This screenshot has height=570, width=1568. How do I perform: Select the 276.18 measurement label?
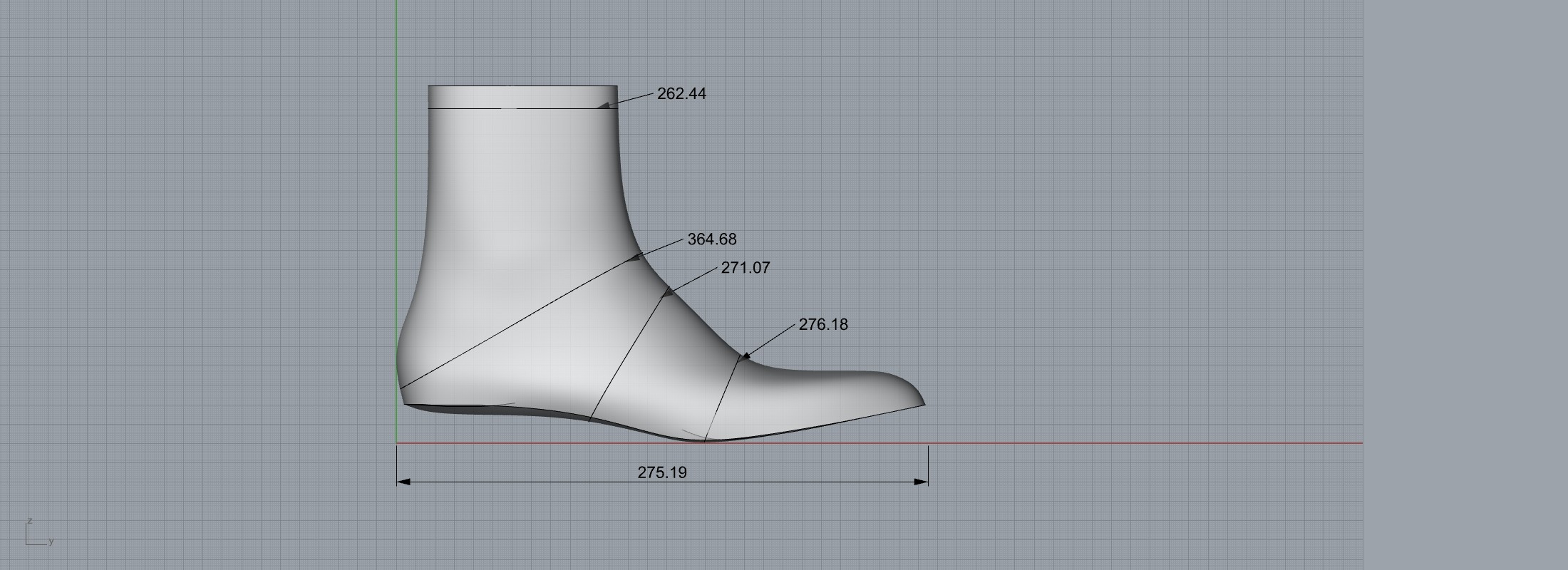point(822,325)
